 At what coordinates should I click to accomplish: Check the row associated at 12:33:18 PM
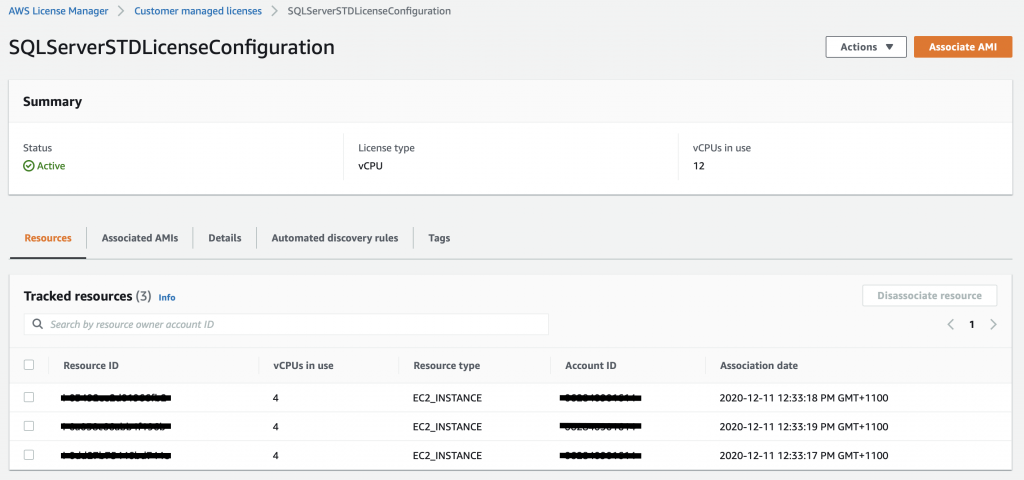pyautogui.click(x=29, y=397)
